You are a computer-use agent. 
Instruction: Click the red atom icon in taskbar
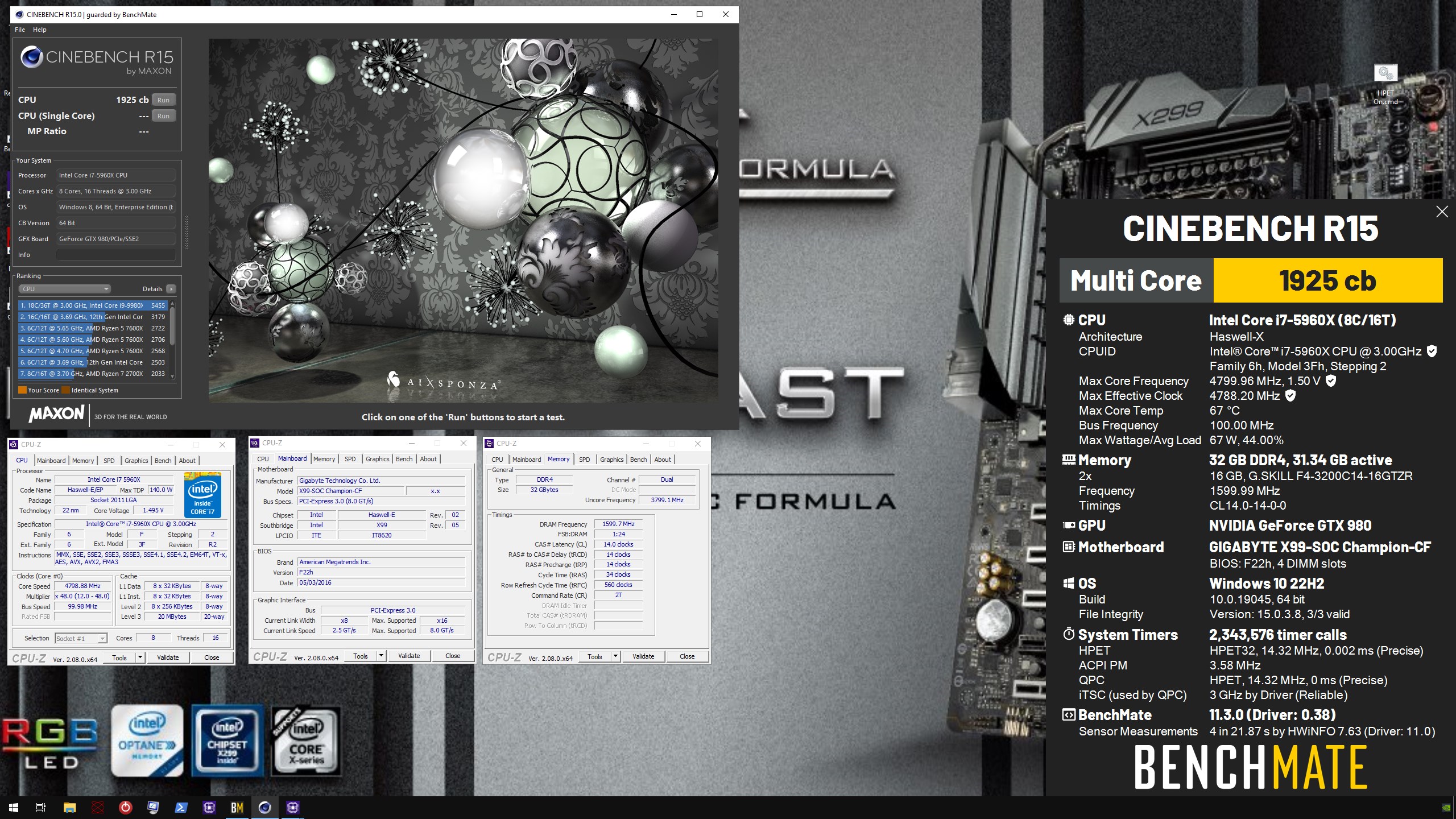(98, 807)
